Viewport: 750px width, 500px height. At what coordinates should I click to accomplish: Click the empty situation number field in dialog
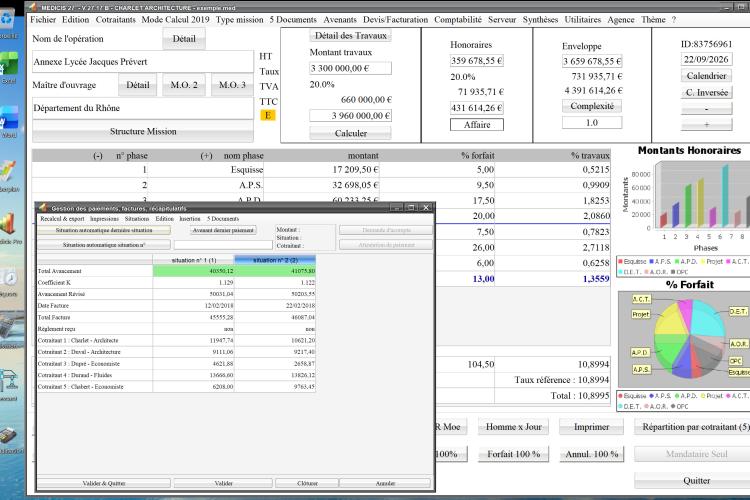pos(223,245)
